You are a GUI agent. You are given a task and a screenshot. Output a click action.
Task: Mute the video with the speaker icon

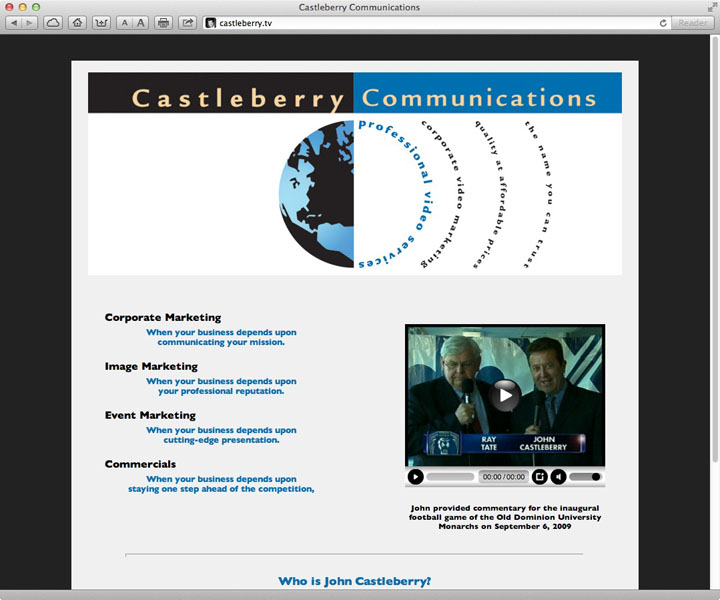[x=558, y=477]
